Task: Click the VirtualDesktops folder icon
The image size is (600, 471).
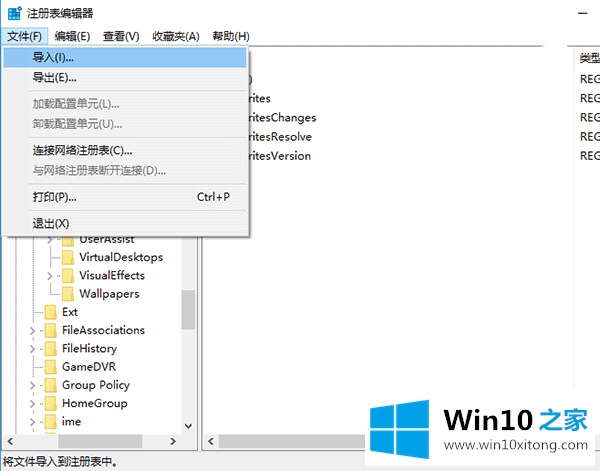Action: point(68,257)
